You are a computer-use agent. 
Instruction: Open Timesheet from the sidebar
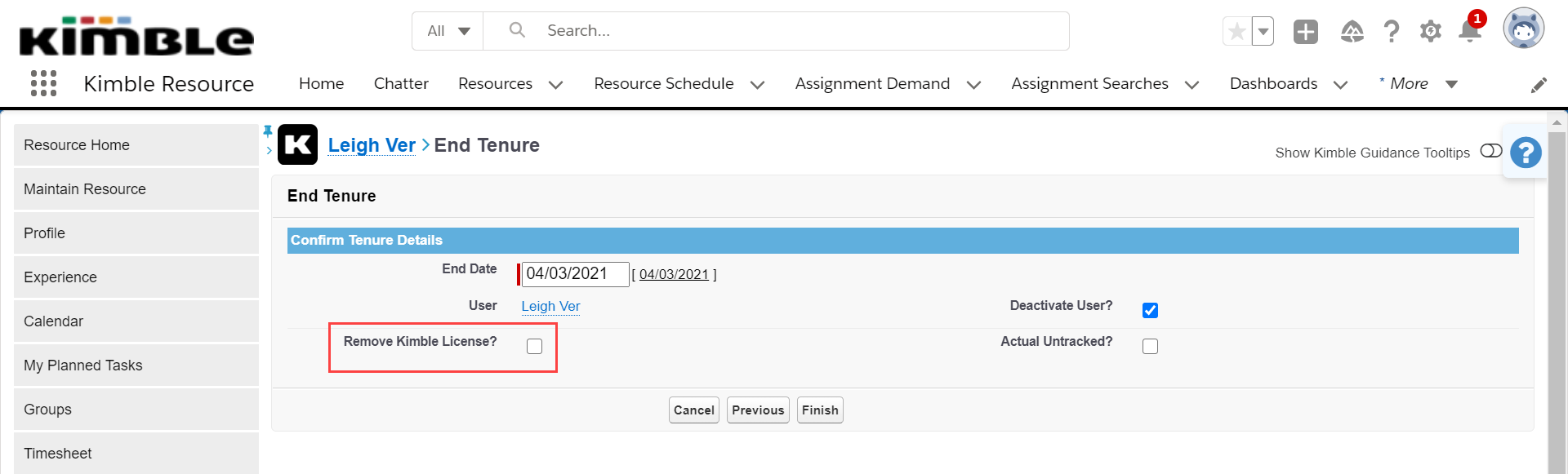(x=136, y=454)
